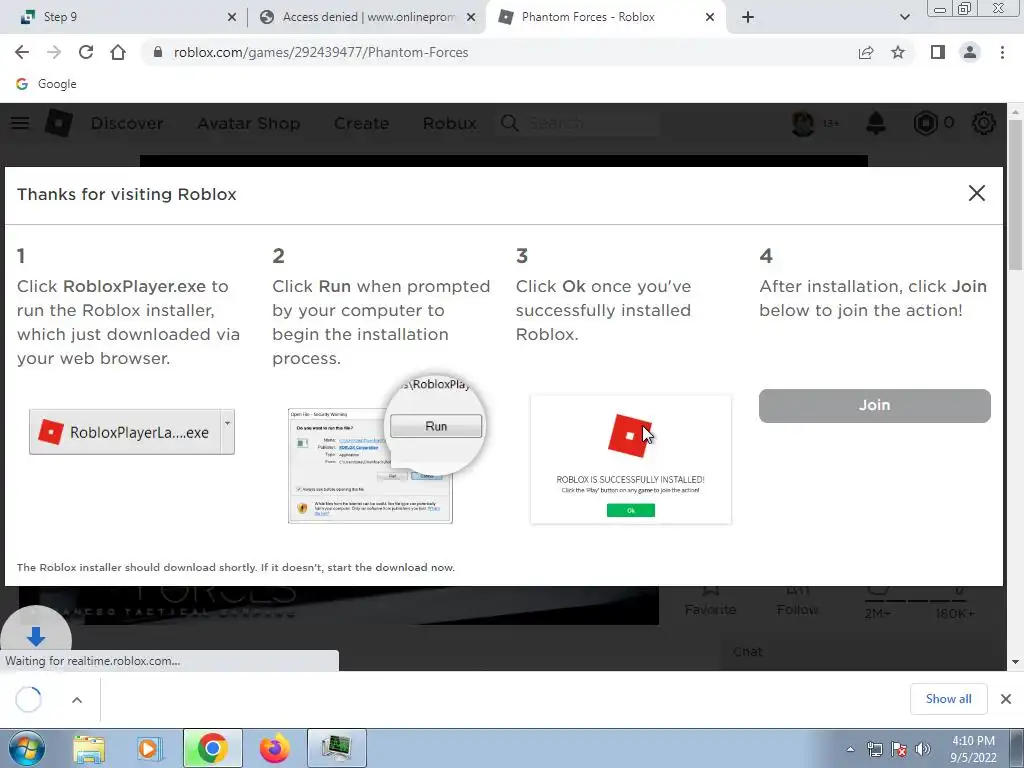The image size is (1024, 768).
Task: Click the gray Join button
Action: pos(874,406)
